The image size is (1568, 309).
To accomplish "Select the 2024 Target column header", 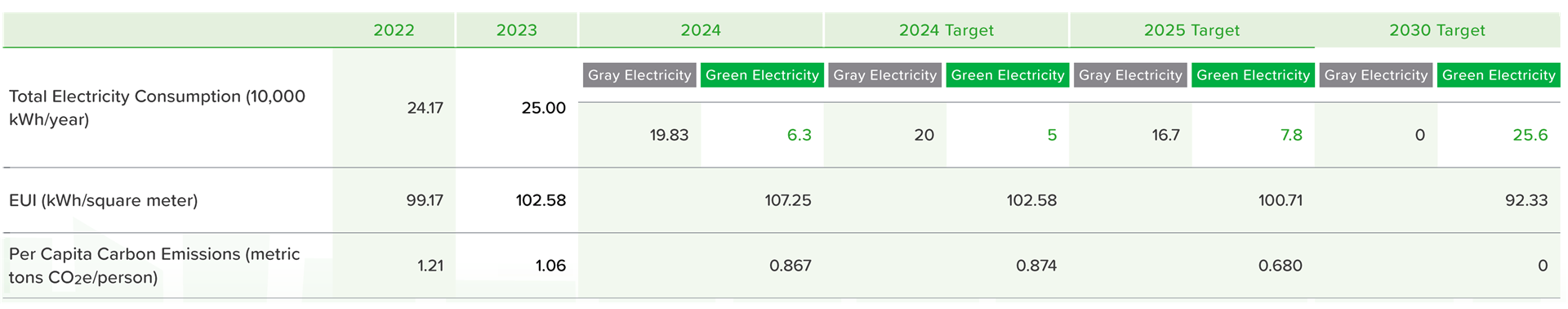I will point(947,30).
